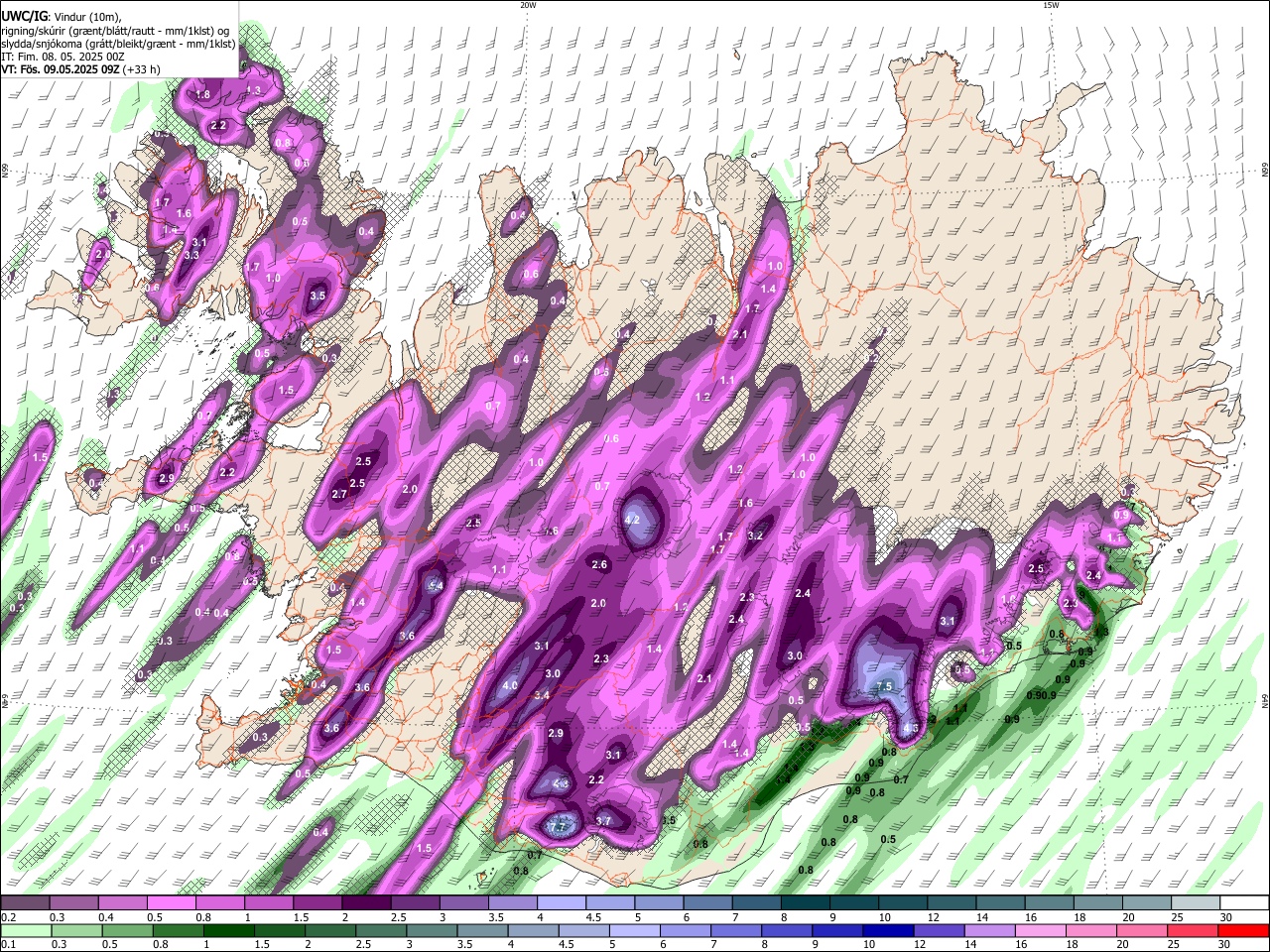Pick the bright red swatch at 30 in lower legend
Viewport: 1270px width, 952px height.
tap(1243, 931)
